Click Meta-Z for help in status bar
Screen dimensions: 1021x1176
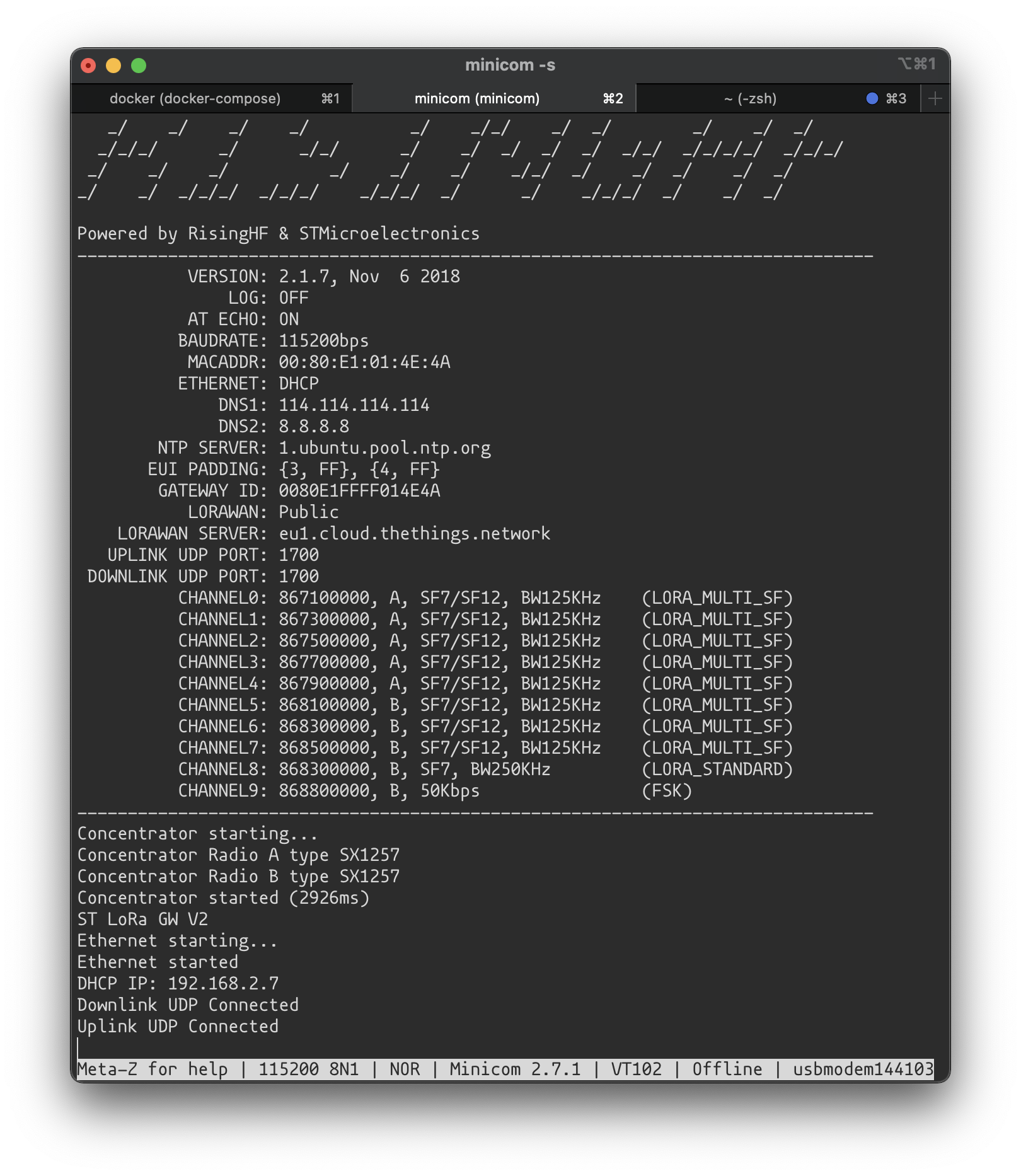coord(153,1069)
